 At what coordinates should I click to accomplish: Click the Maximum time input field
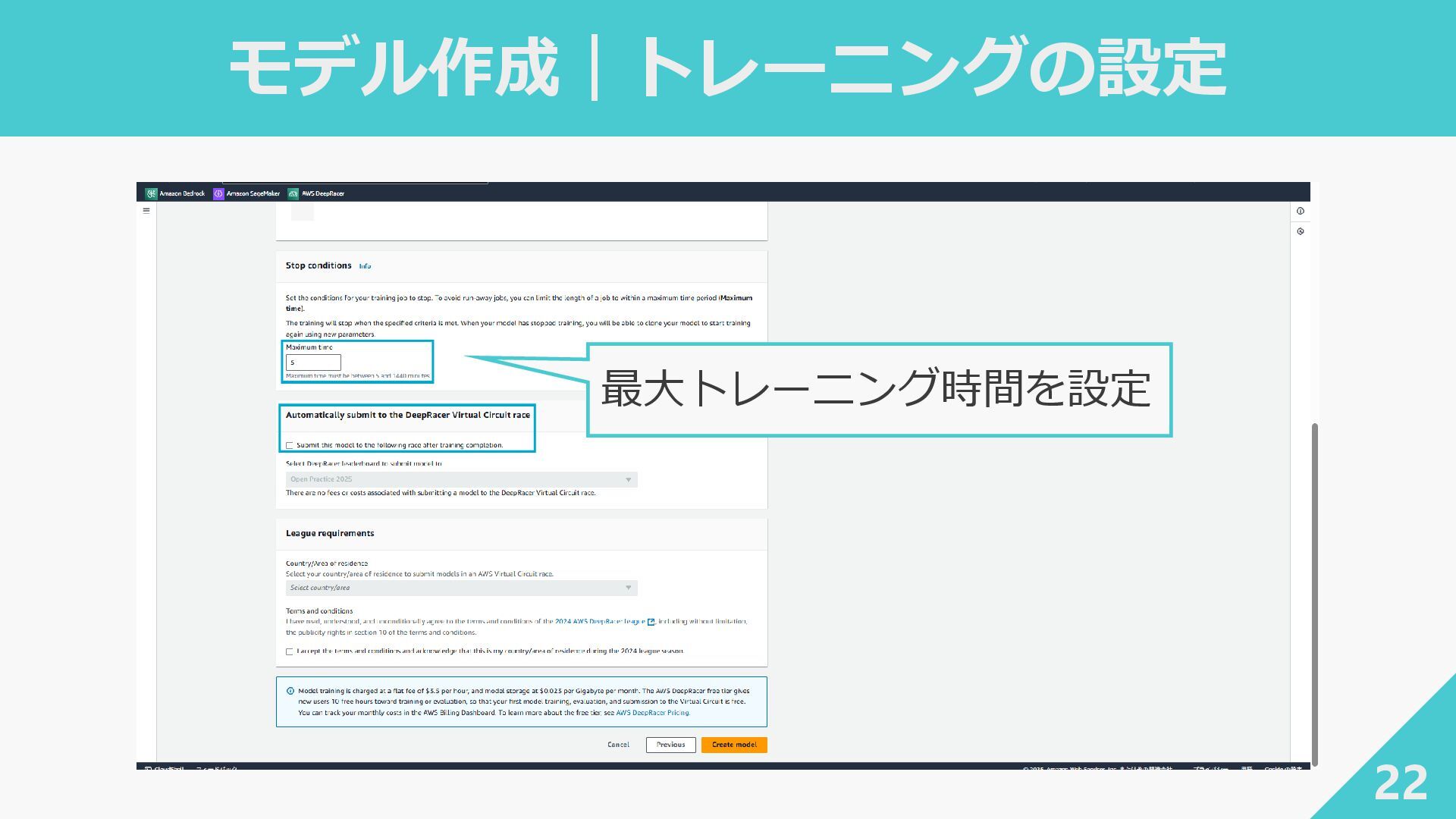pos(313,362)
